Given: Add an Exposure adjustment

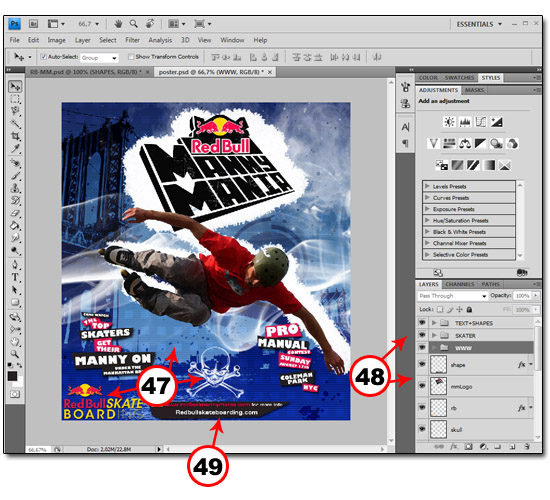Looking at the screenshot, I should (x=497, y=122).
